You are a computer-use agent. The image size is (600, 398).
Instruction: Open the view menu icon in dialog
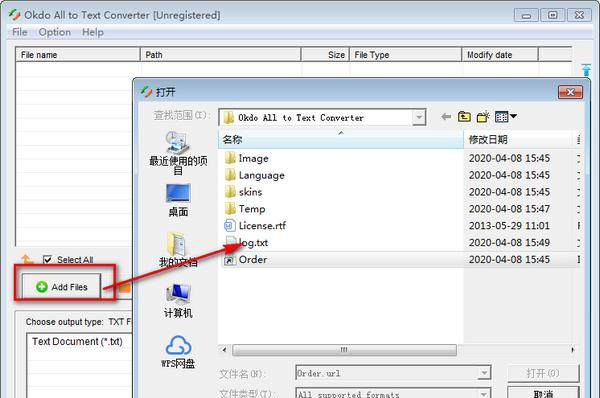click(x=505, y=116)
